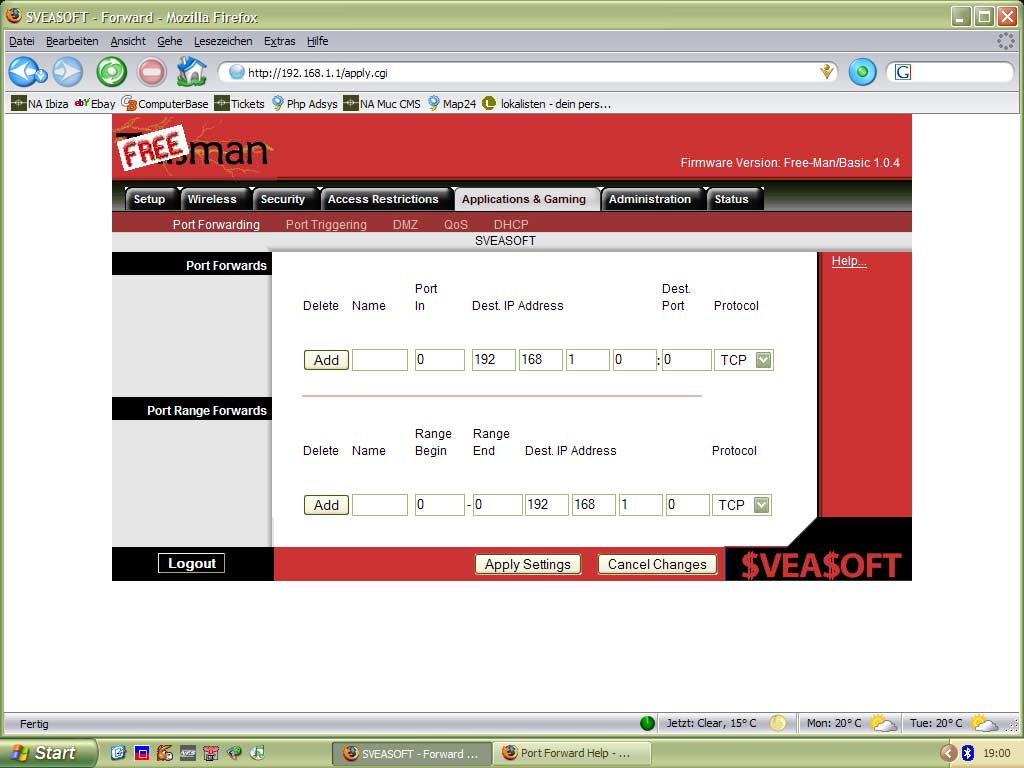Click Add in Port Range Forwards section
The height and width of the screenshot is (768, 1024).
point(327,505)
